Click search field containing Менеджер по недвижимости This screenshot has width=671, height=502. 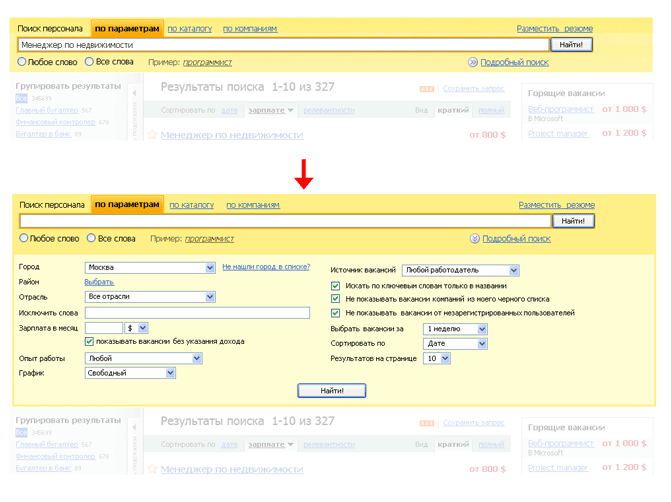click(283, 45)
